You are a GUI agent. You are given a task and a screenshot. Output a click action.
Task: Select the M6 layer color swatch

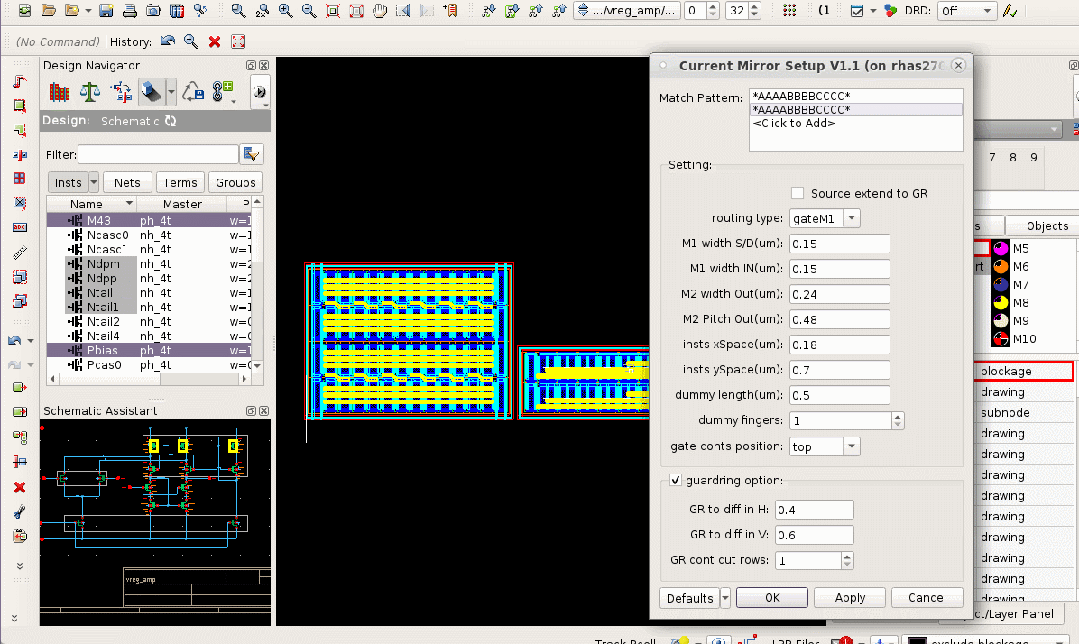(1001, 266)
